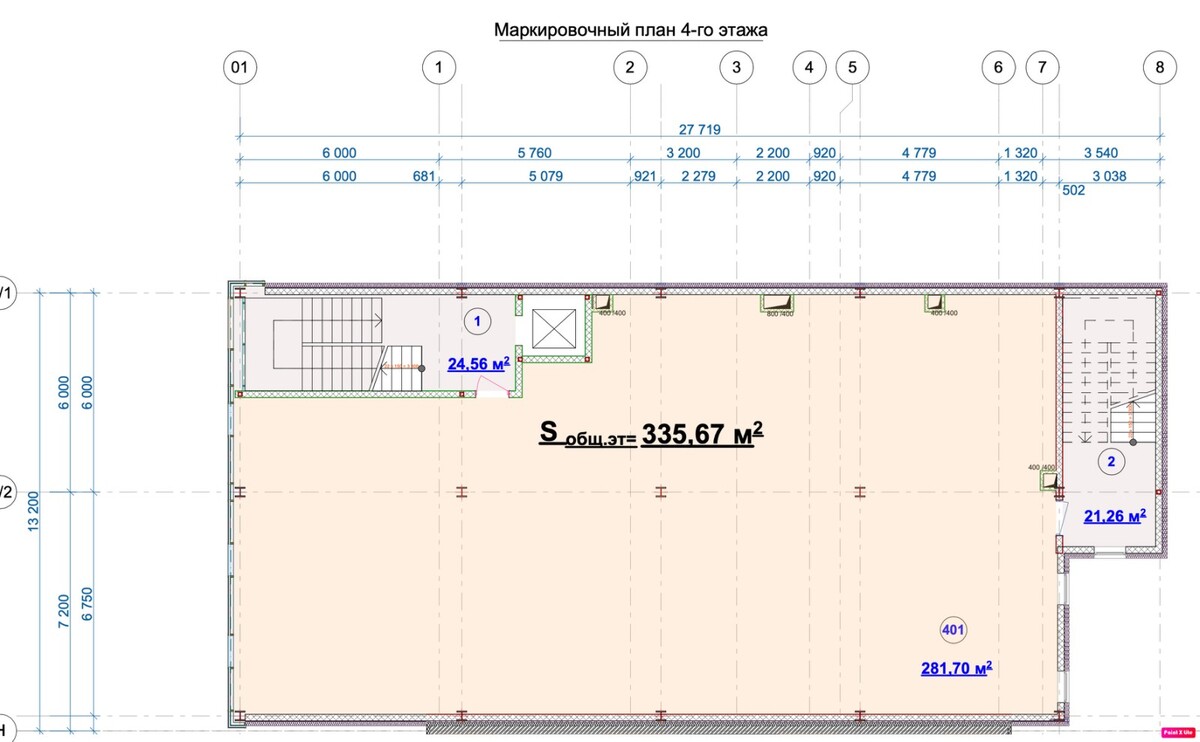Click grid axis bubble 01
This screenshot has height=742, width=1200.
(x=239, y=68)
